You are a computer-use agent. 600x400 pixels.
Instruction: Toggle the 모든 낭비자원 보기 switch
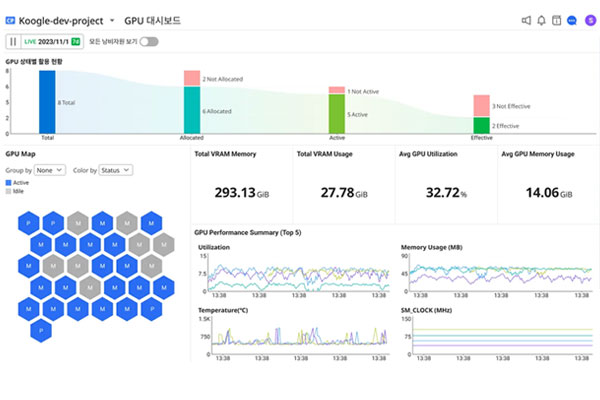tap(149, 41)
